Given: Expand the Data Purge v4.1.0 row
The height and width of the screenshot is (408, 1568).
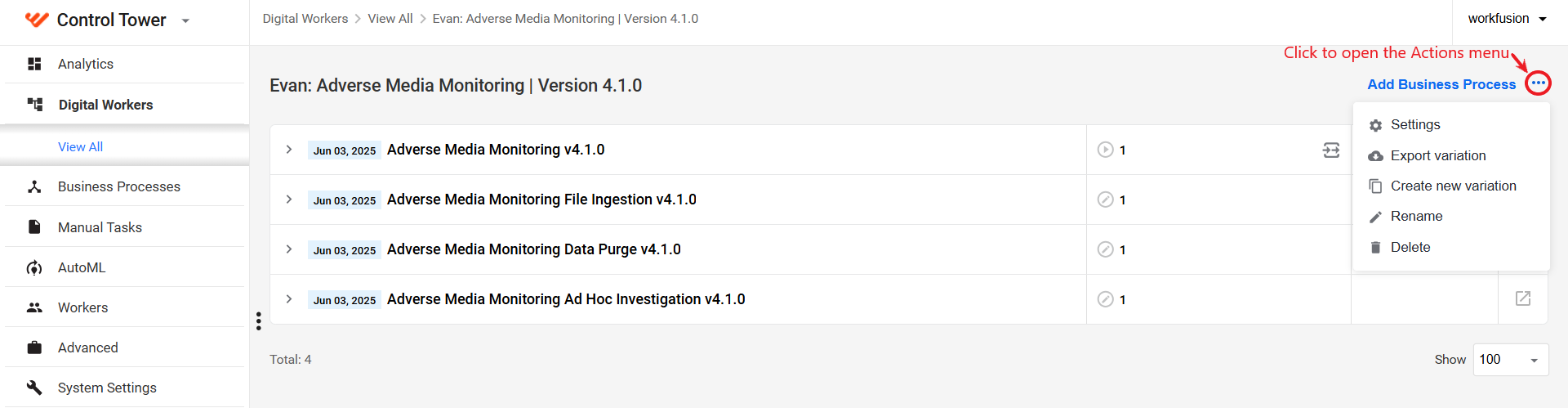Looking at the screenshot, I should 289,249.
